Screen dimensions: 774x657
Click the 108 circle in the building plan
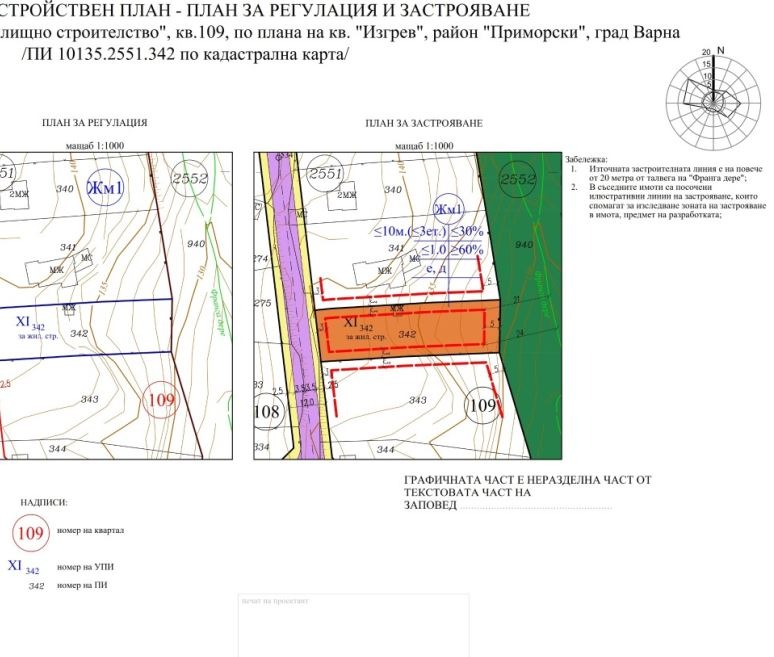click(x=267, y=411)
